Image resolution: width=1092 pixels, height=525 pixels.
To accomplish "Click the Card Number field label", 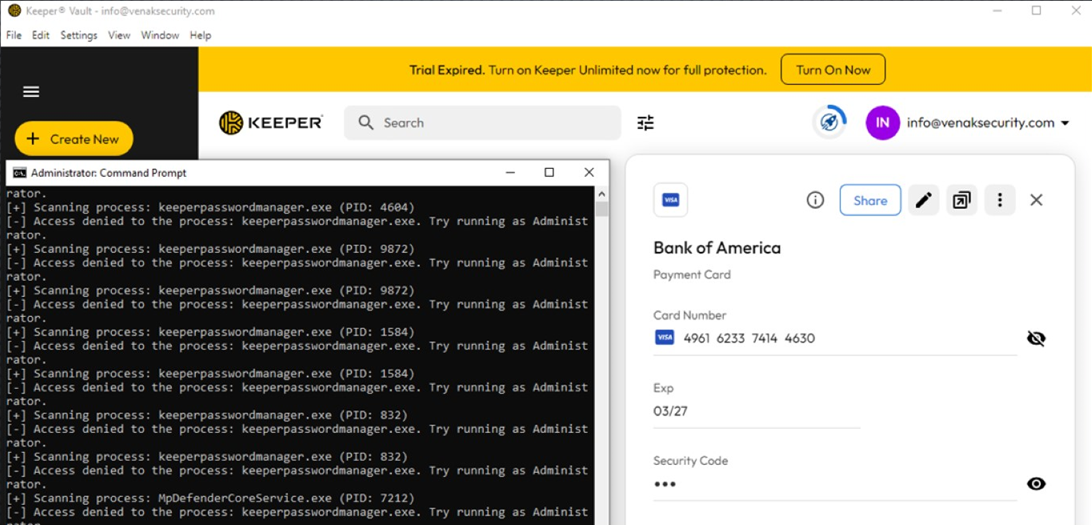I will click(x=689, y=315).
